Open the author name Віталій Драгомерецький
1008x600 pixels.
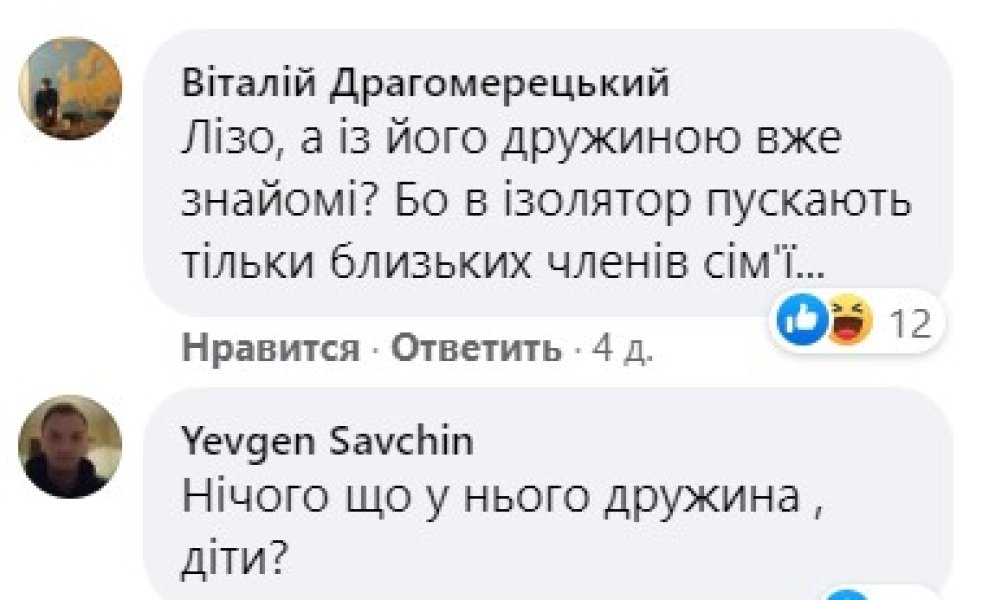click(426, 86)
